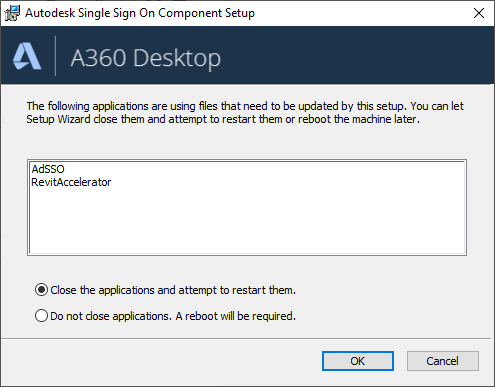495x387 pixels.
Task: Click the empty dark blue banner area
Action: (x=357, y=55)
